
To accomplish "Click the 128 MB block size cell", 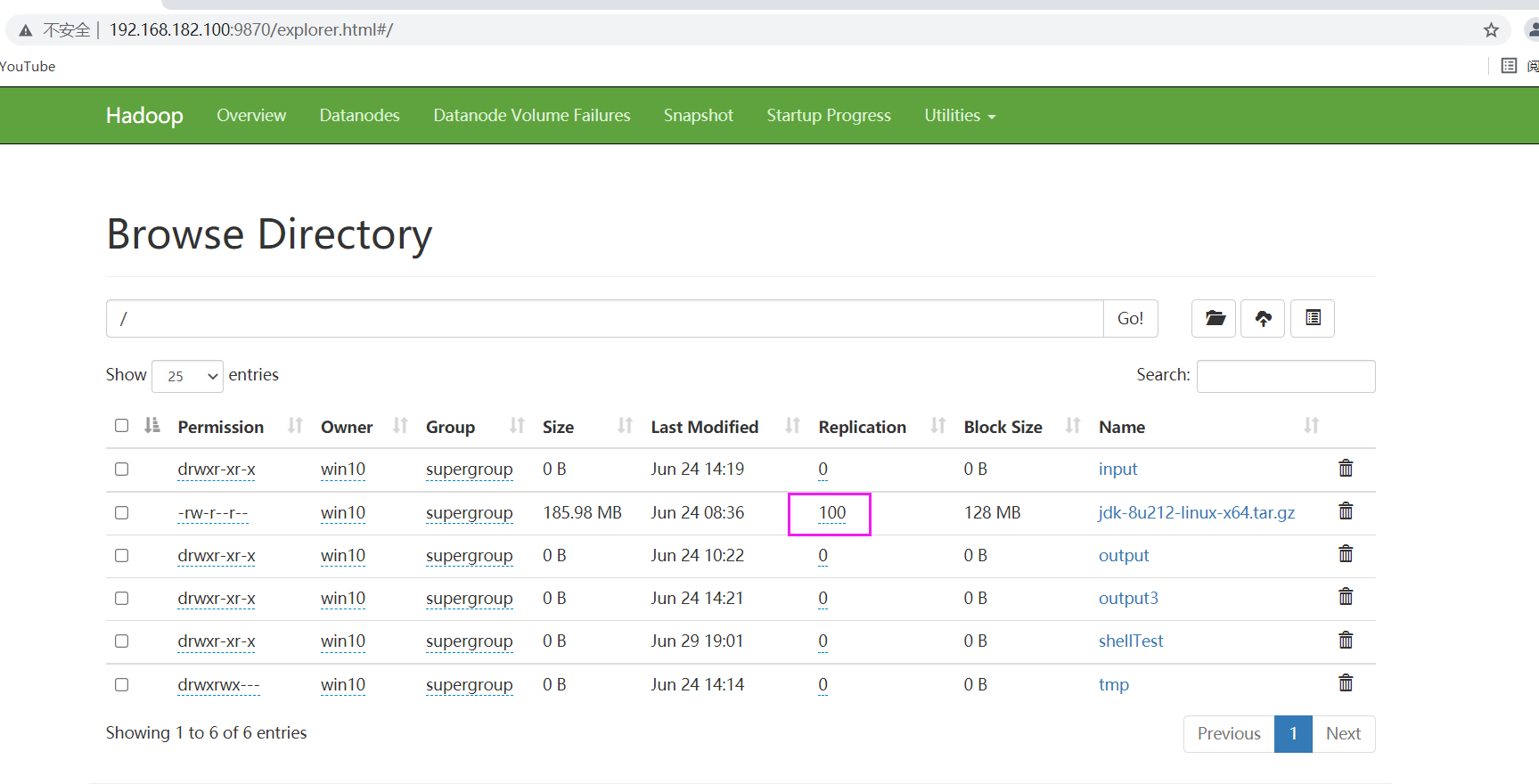I will (992, 512).
